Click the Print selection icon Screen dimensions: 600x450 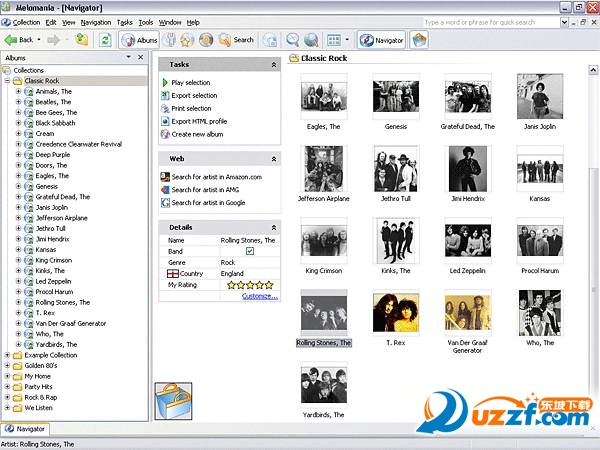(165, 108)
